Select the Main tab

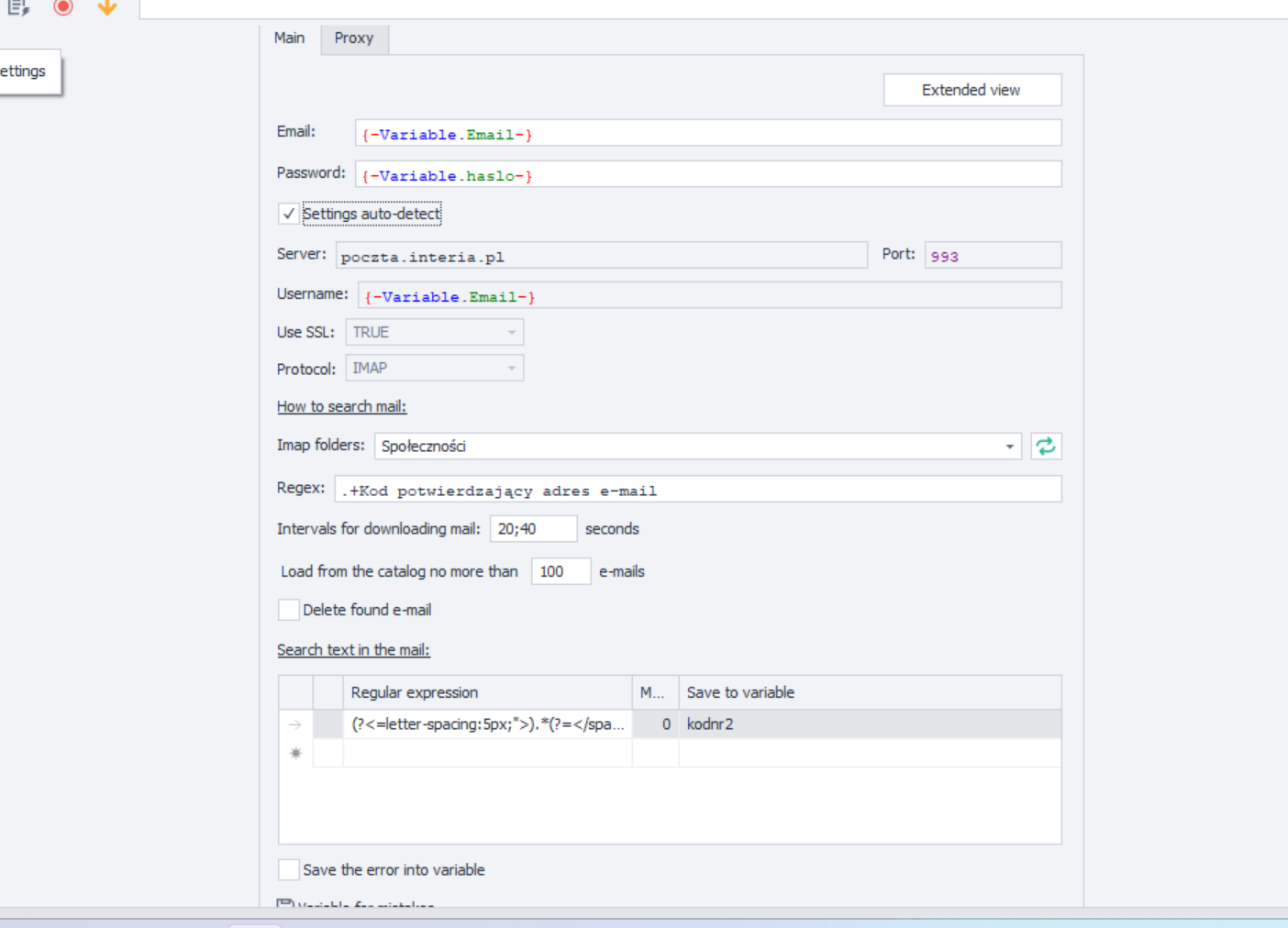tap(289, 39)
